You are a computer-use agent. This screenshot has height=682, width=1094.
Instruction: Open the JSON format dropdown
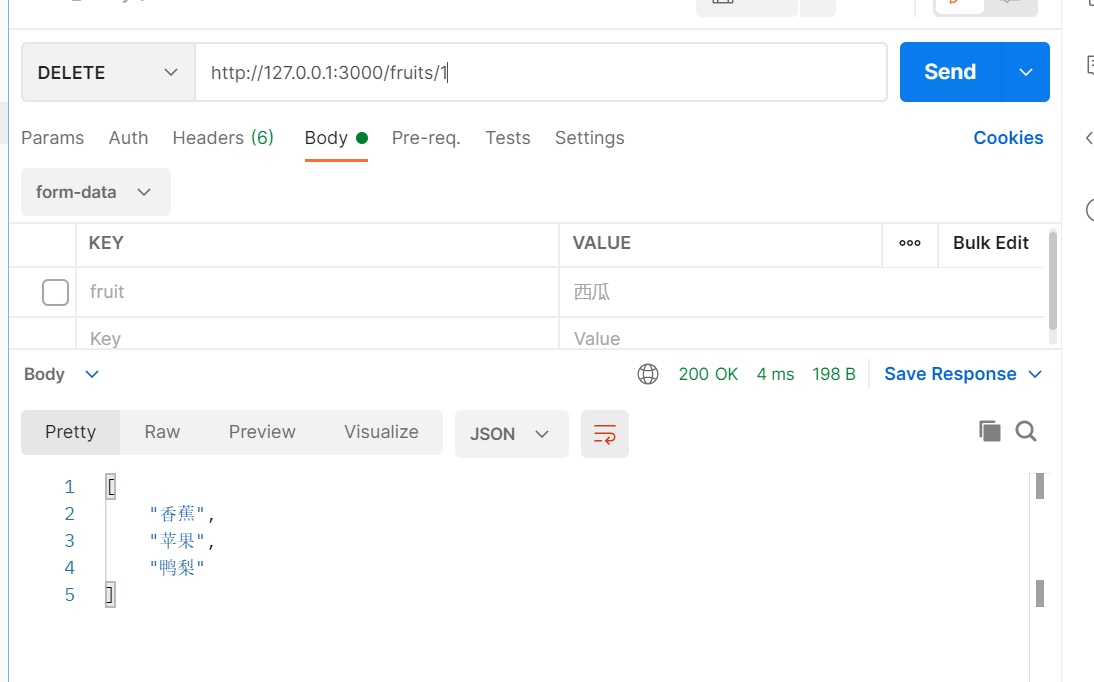pos(511,434)
